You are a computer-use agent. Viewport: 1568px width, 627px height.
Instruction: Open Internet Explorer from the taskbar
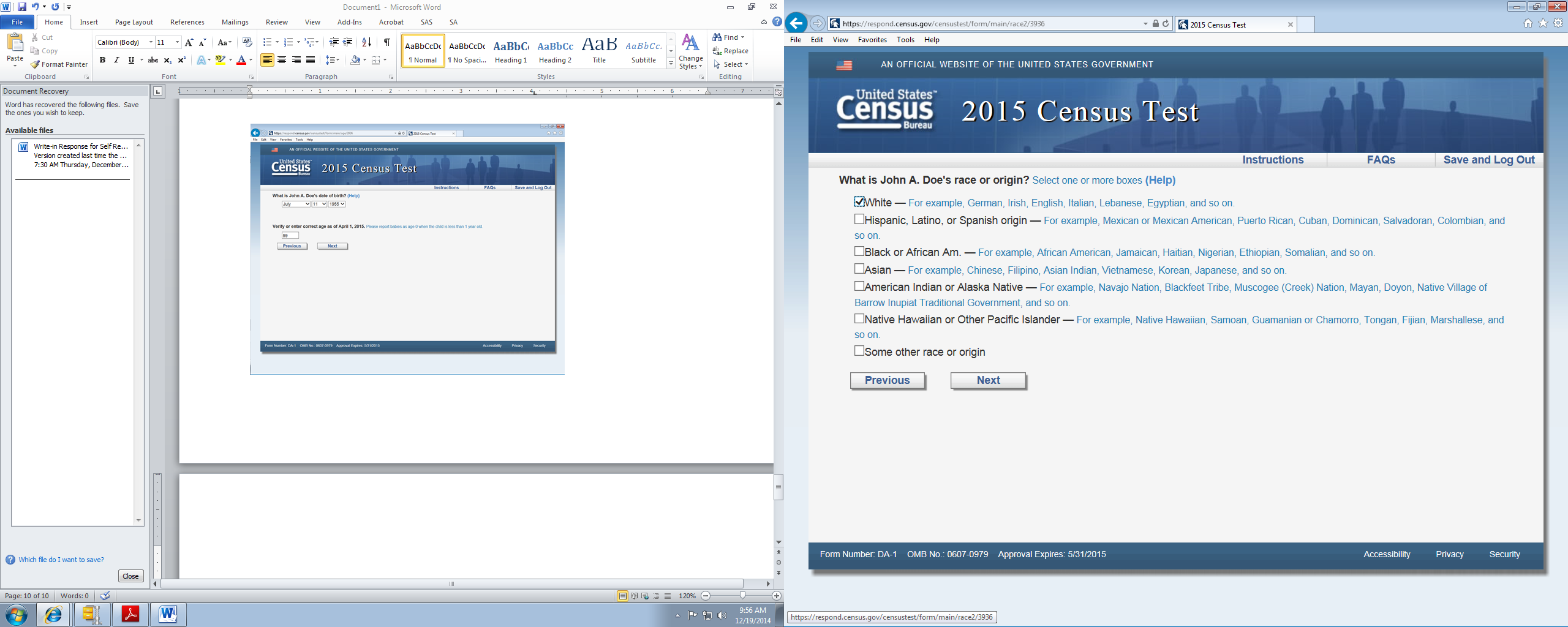coord(53,614)
